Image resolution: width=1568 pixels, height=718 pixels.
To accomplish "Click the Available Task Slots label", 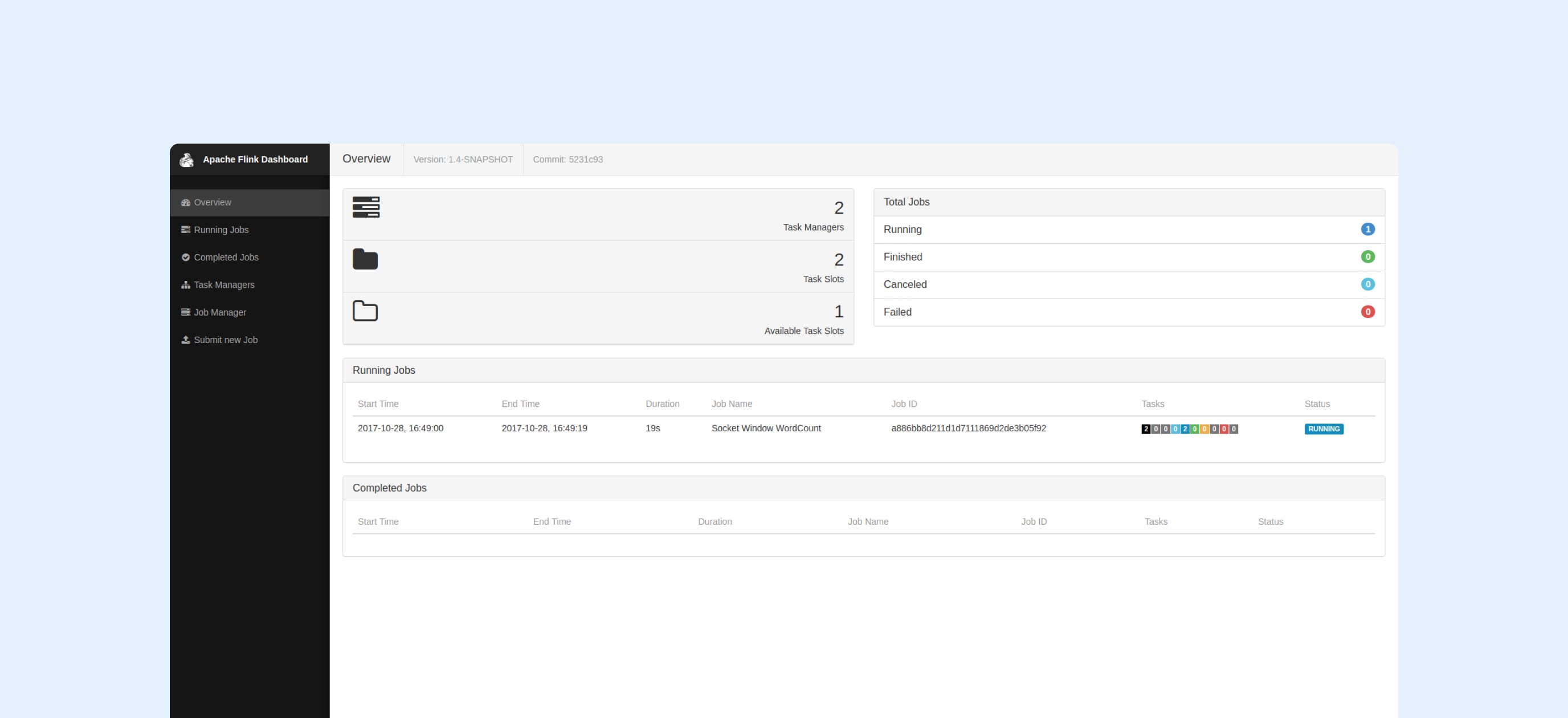I will (804, 331).
